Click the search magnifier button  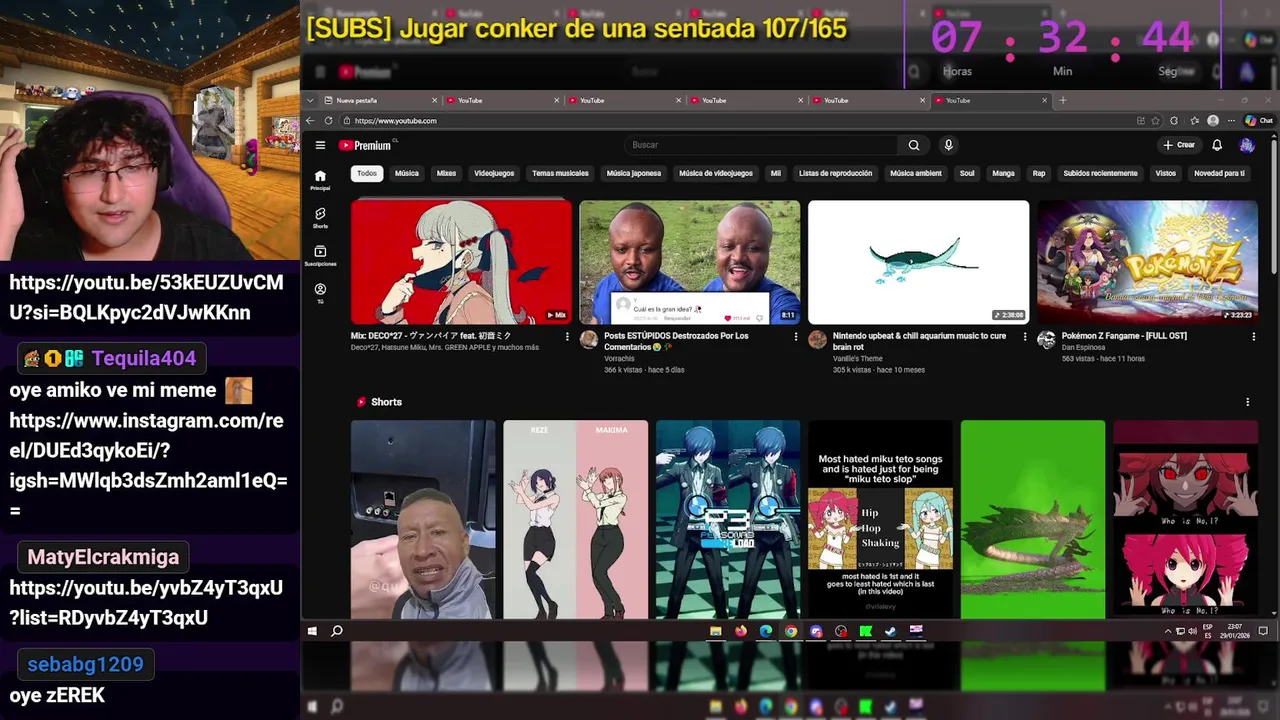(914, 145)
